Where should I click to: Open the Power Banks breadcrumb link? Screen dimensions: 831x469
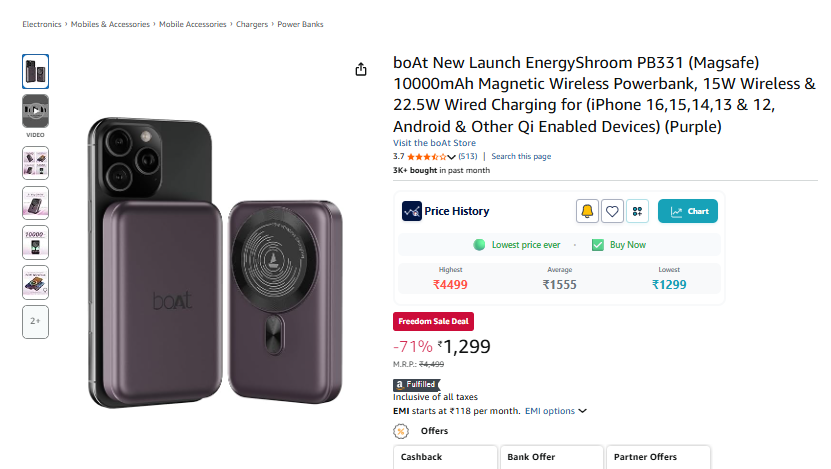(300, 24)
